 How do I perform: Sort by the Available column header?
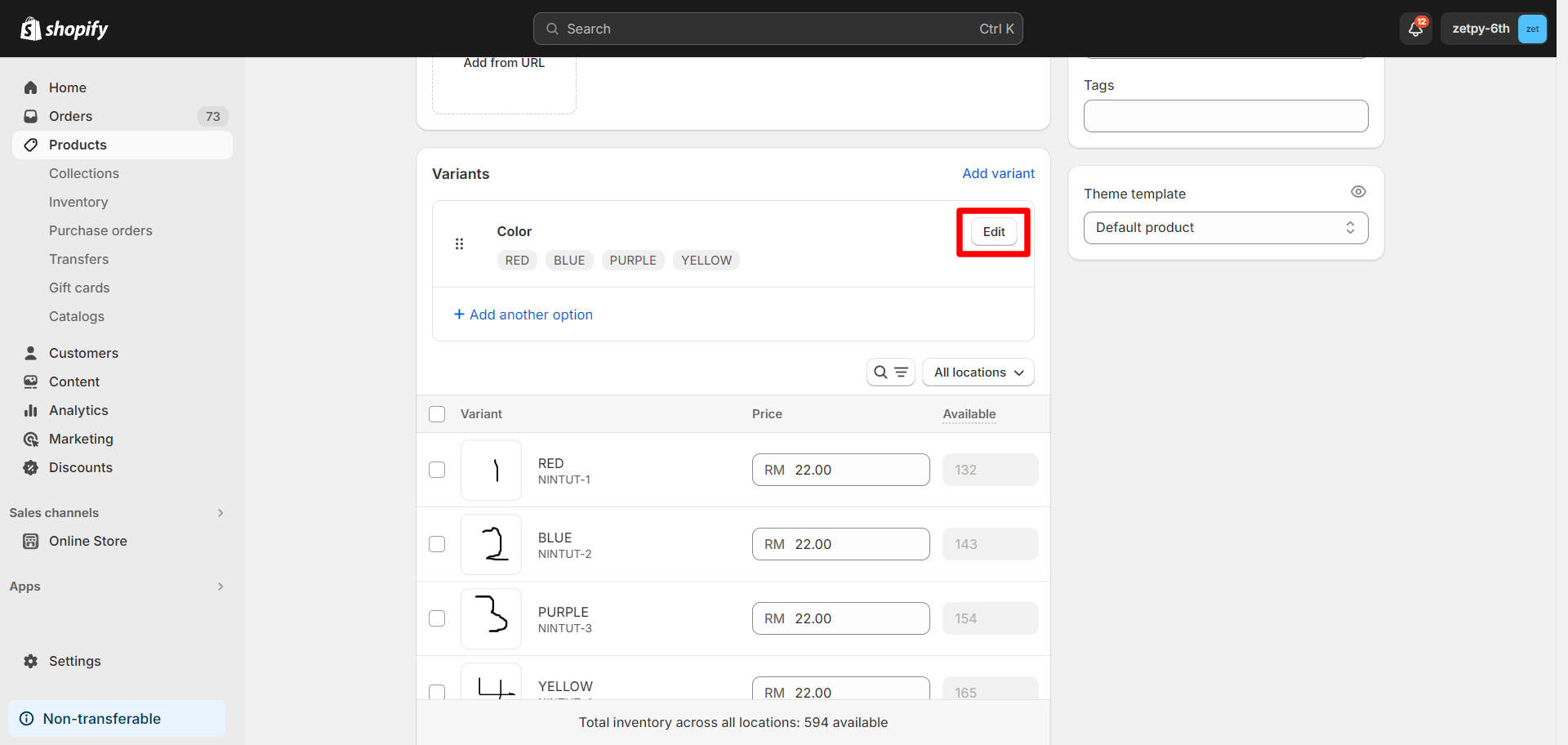[x=969, y=414]
